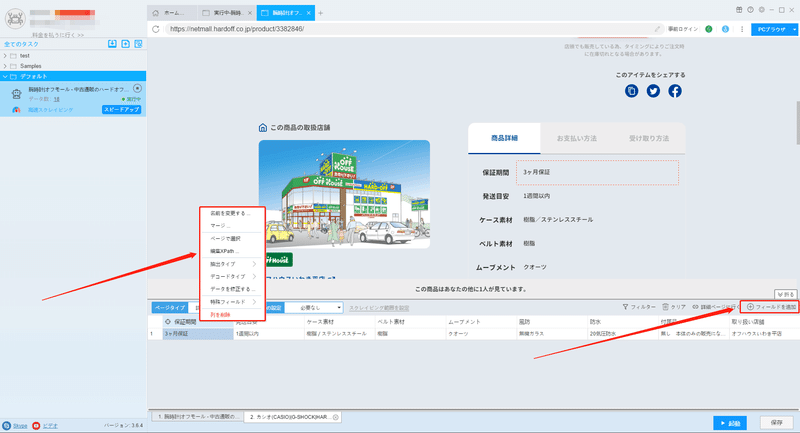
Task: Open the 必要なし dropdown
Action: pyautogui.click(x=314, y=308)
